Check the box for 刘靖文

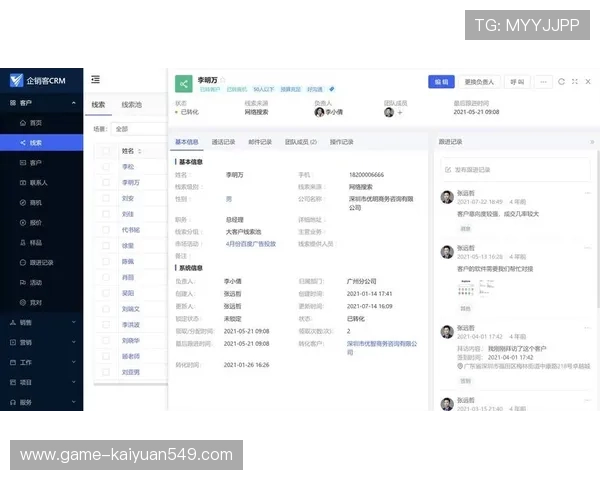click(106, 309)
